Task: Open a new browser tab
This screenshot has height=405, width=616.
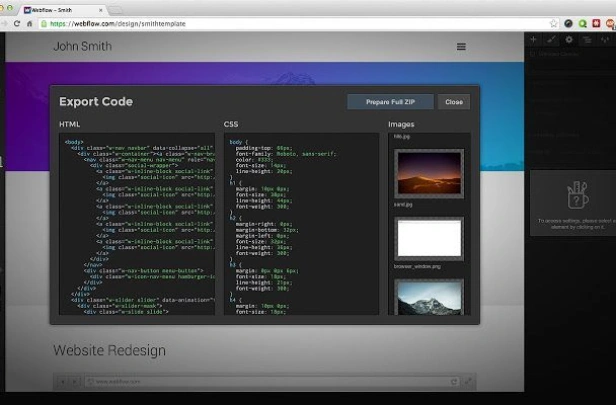Action: click(x=115, y=10)
